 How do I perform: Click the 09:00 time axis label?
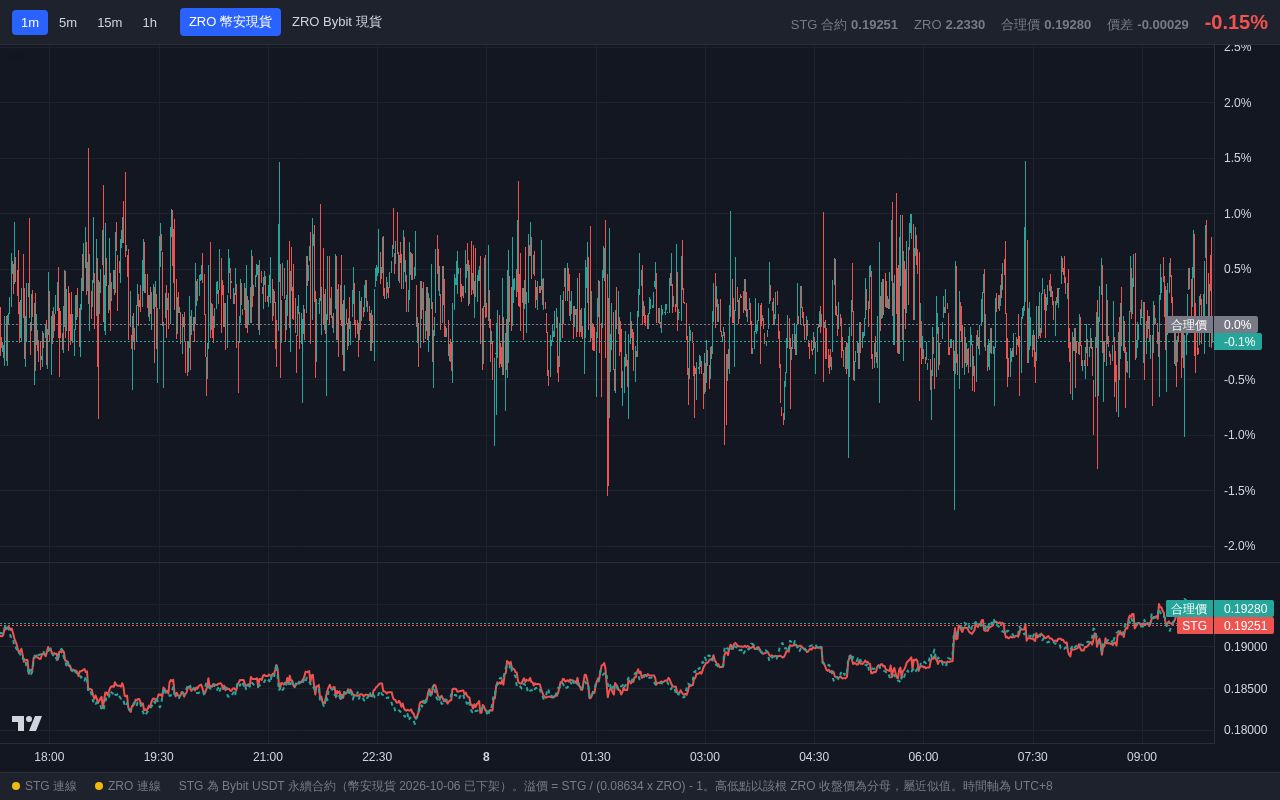click(x=1142, y=757)
